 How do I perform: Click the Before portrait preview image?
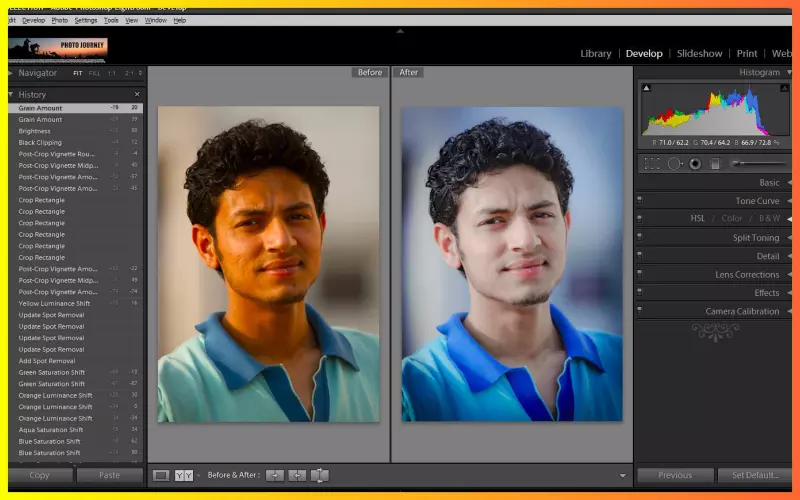[268, 264]
